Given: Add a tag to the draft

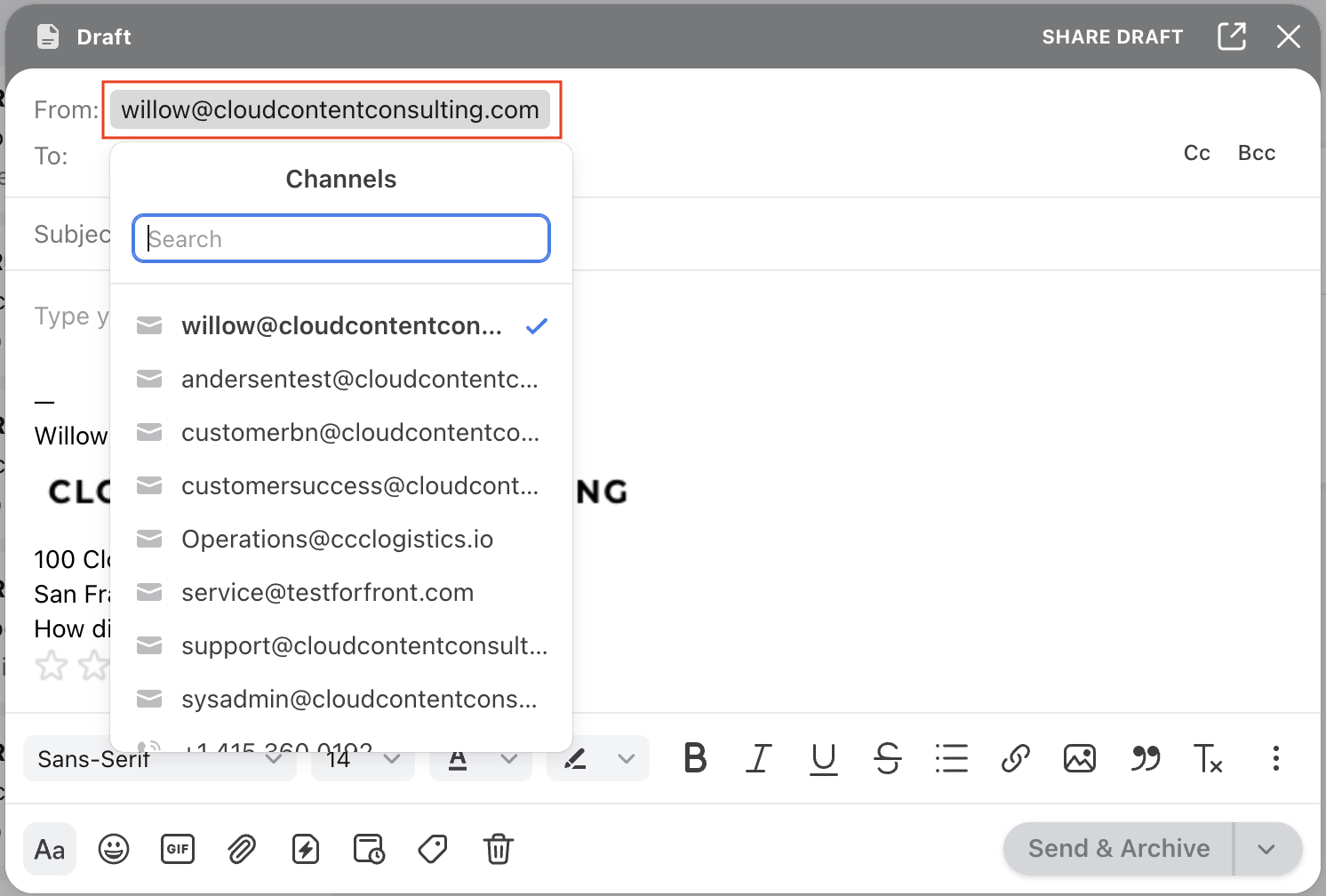Looking at the screenshot, I should (434, 849).
